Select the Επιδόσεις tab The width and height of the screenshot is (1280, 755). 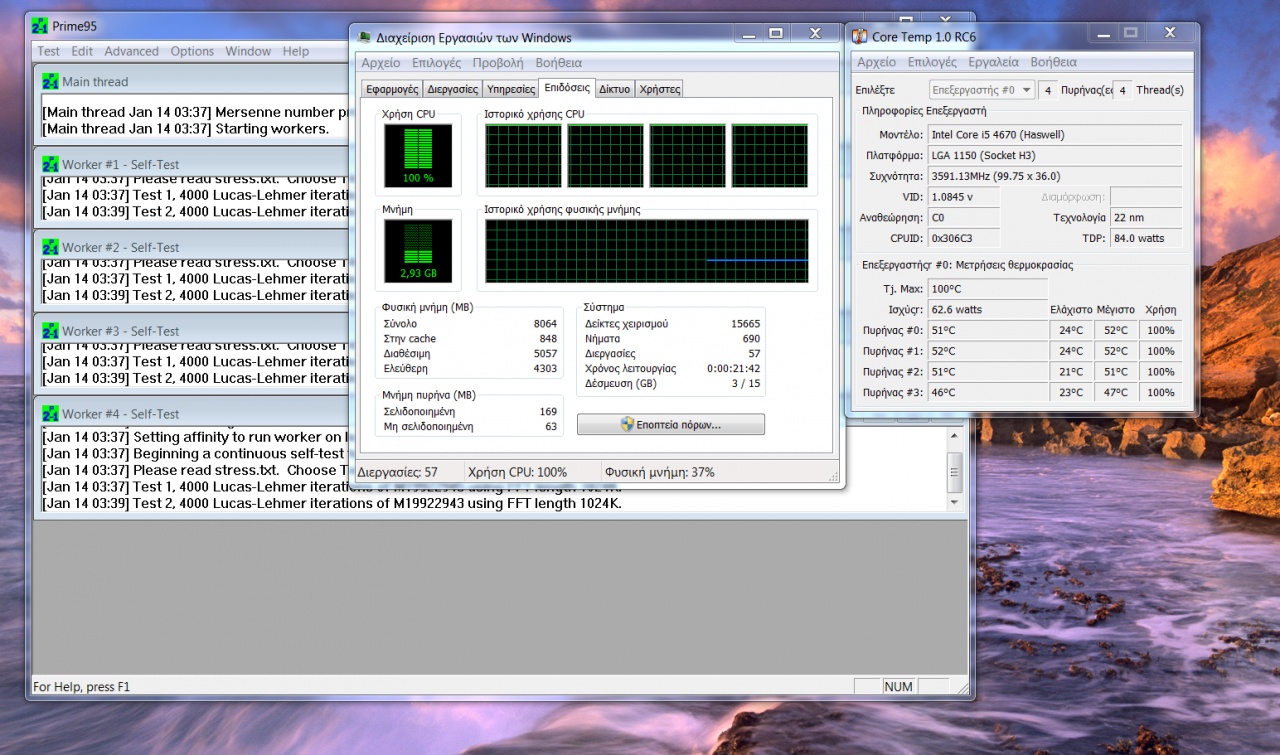click(567, 88)
